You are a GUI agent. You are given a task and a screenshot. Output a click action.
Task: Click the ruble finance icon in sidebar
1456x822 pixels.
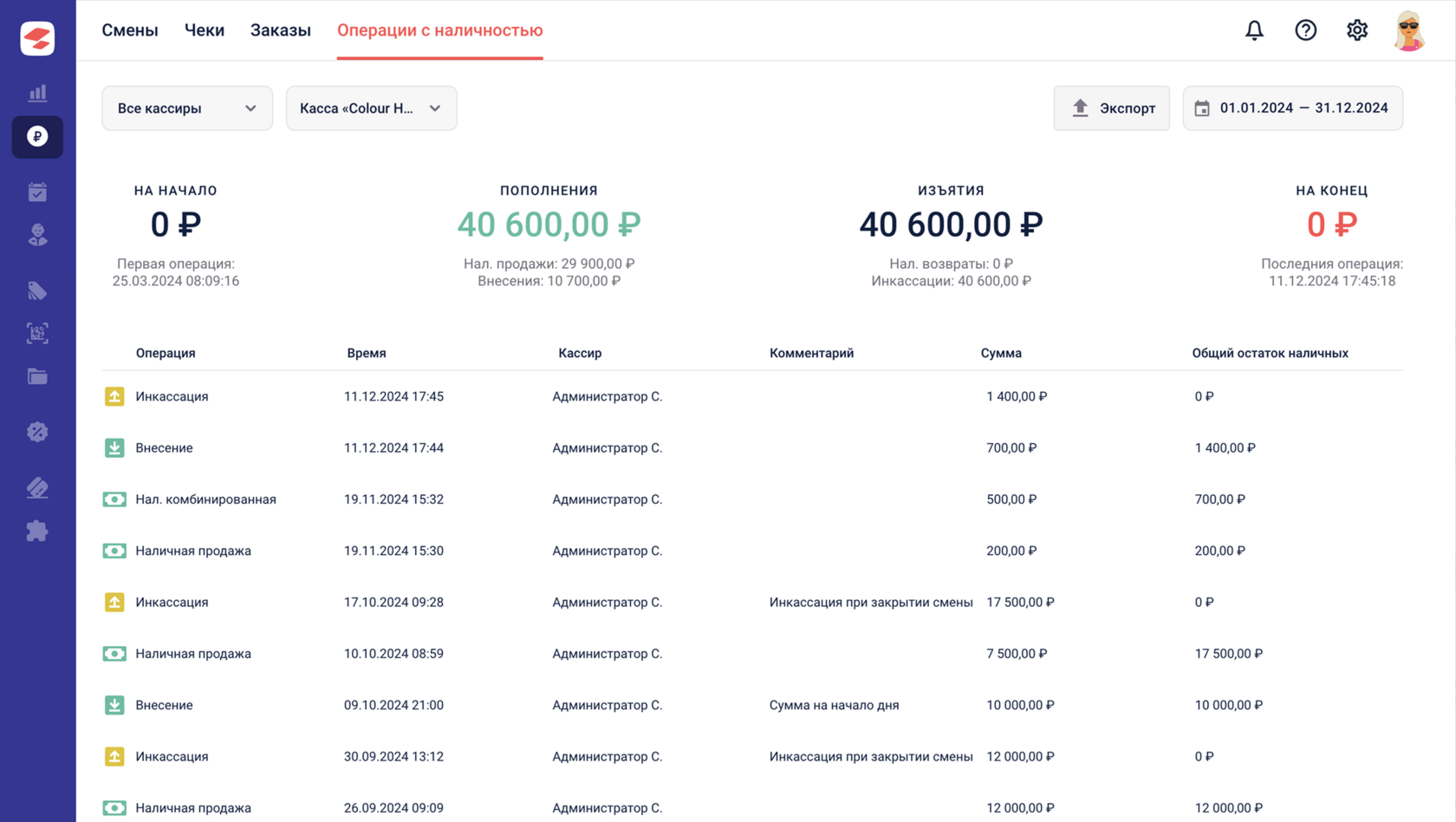click(37, 137)
